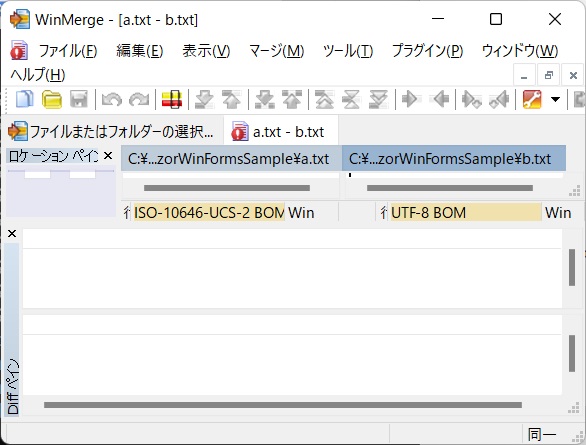Switch to ファイルまたはフォルダーの選択 tab
Viewport: 586px width, 445px height.
tap(112, 132)
